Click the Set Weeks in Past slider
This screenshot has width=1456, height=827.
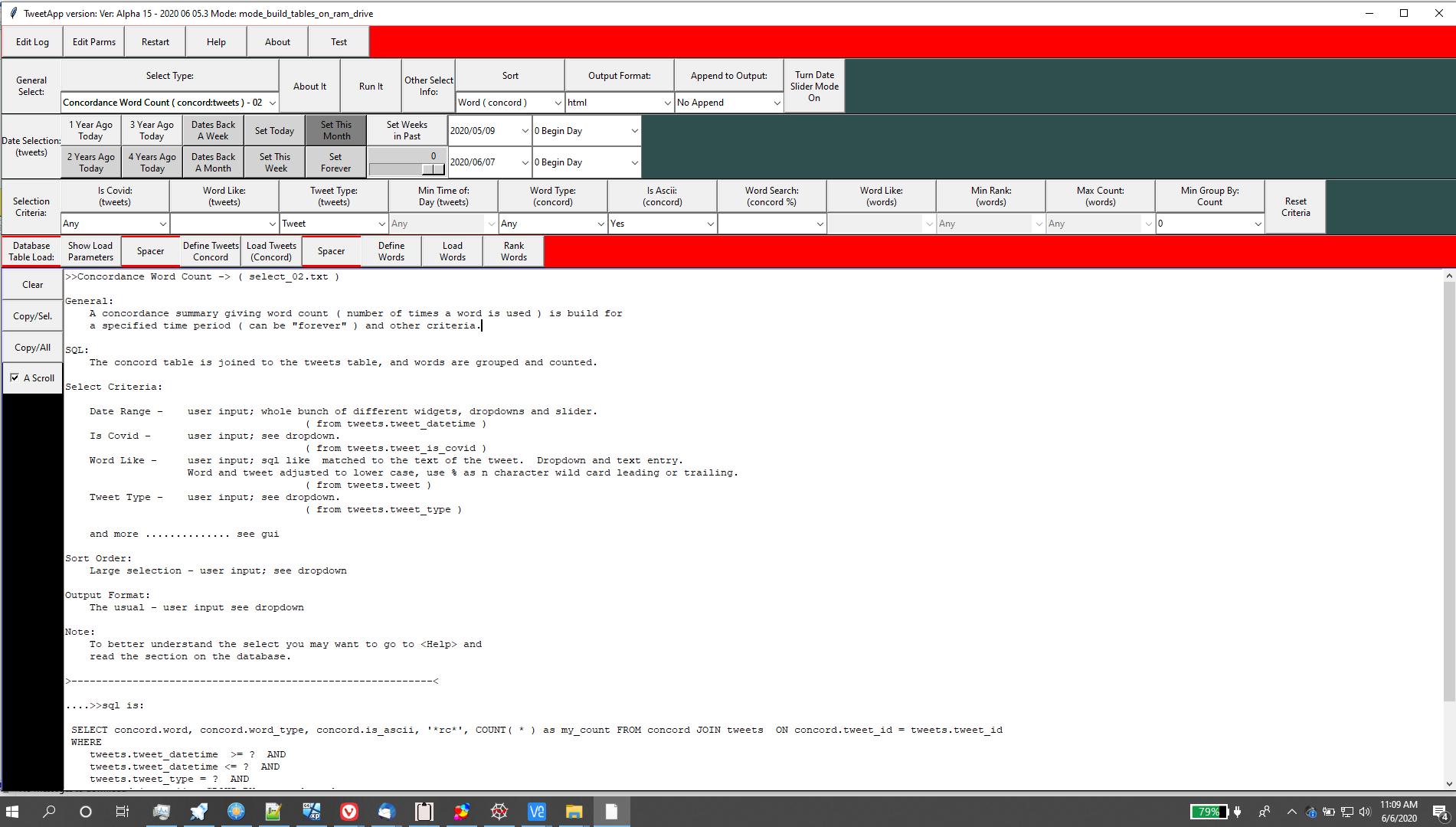[x=407, y=169]
